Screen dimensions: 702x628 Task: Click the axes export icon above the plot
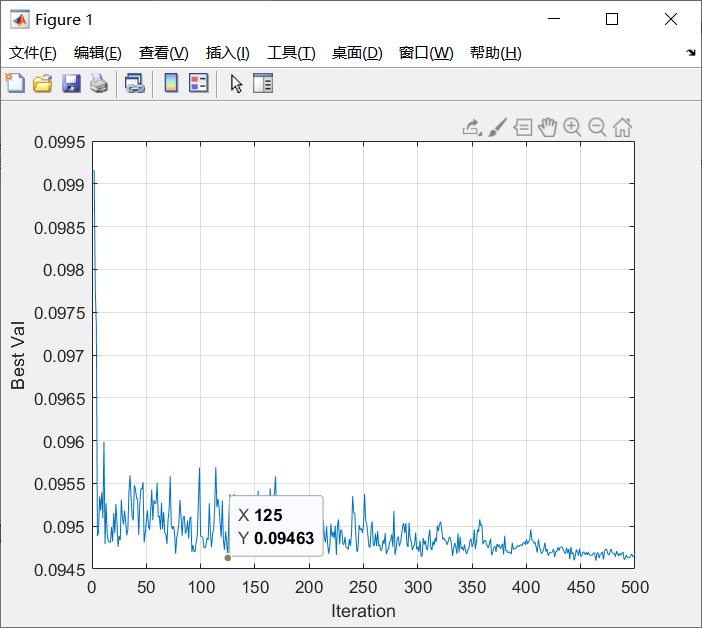point(472,128)
